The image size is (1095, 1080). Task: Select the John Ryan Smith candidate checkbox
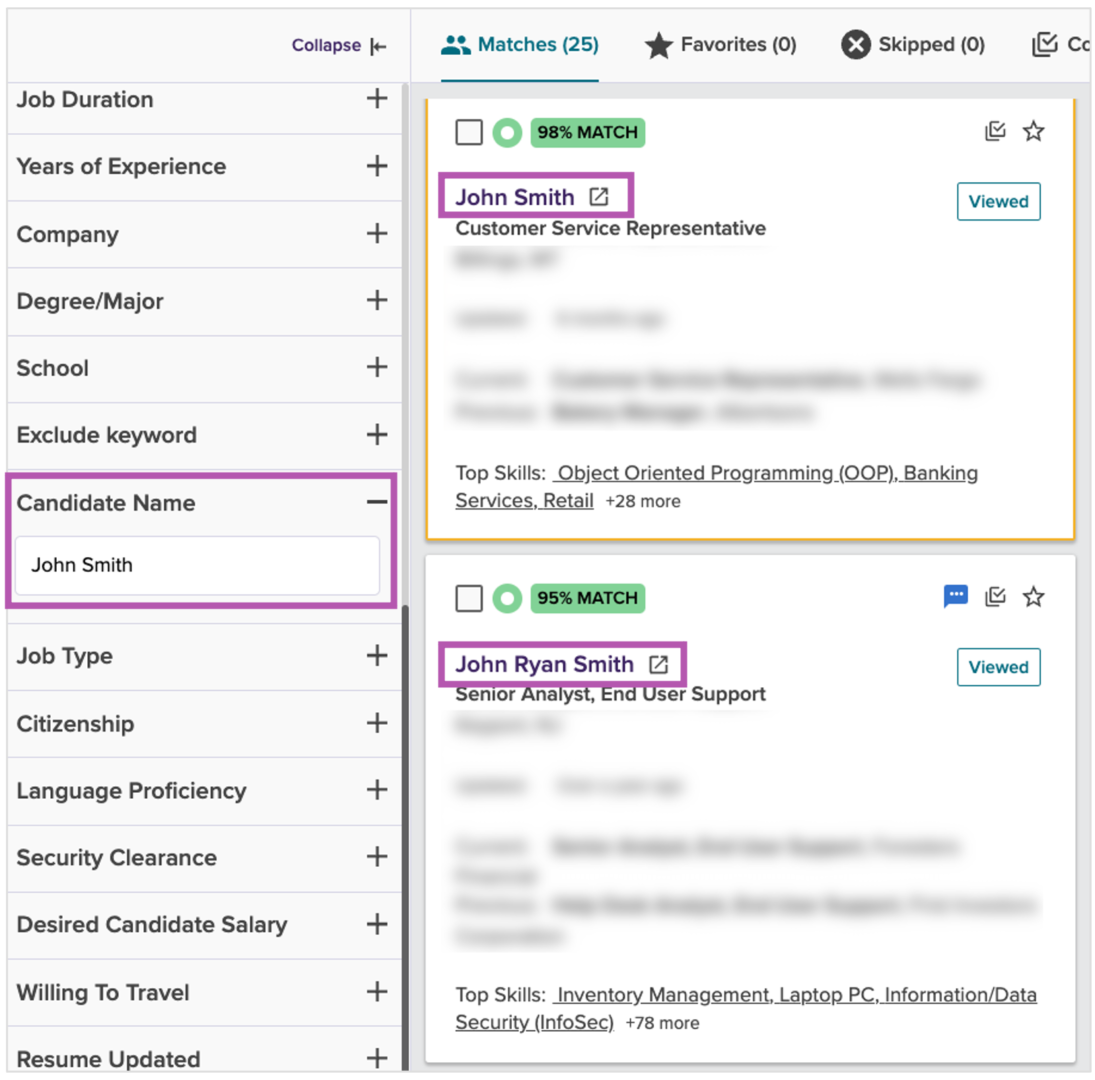[469, 598]
